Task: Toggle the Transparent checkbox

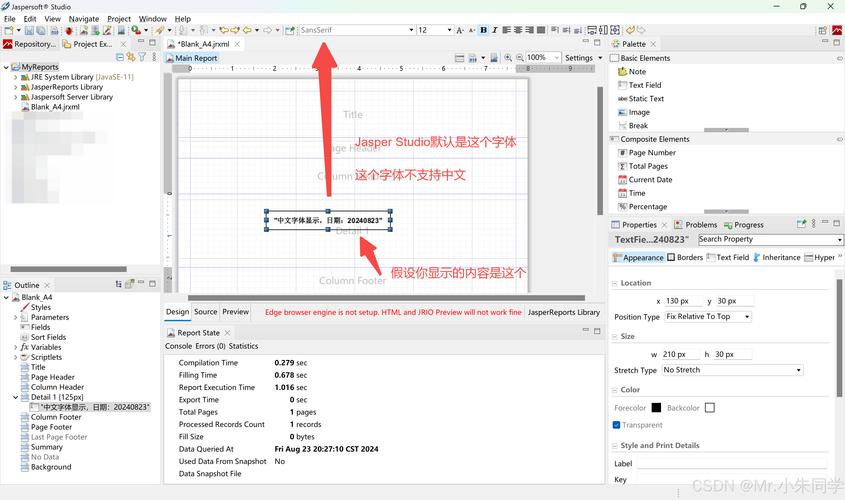Action: pos(617,425)
